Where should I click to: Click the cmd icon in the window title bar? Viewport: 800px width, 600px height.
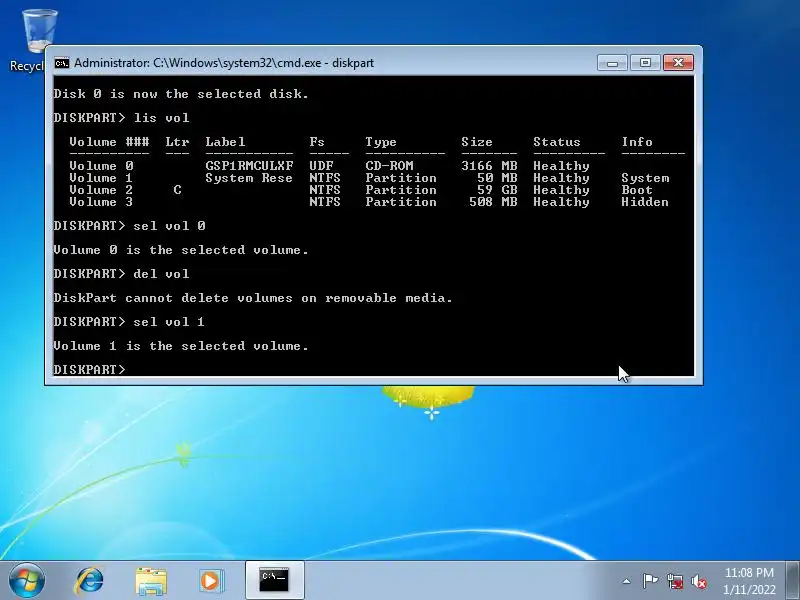62,63
